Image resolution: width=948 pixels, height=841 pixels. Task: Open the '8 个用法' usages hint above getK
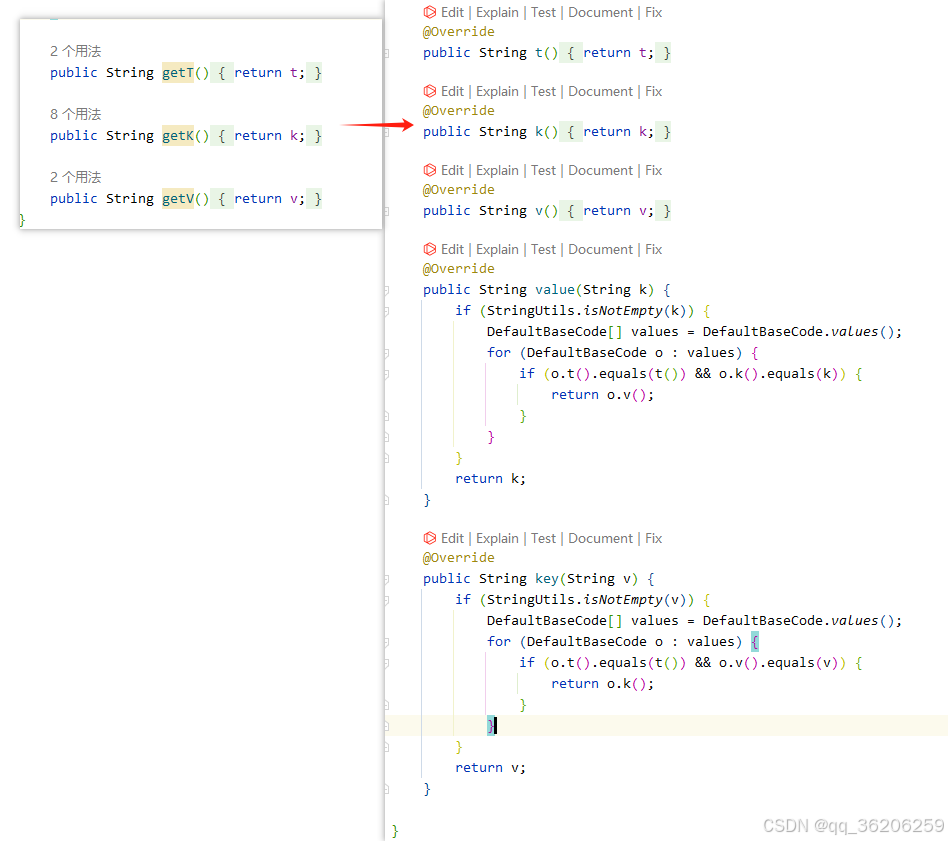[76, 114]
